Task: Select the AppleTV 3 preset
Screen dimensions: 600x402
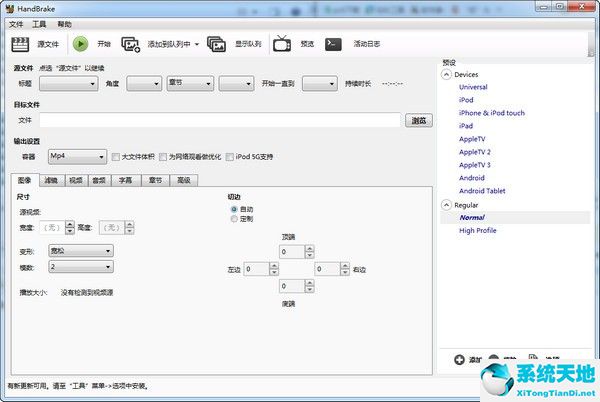Action: point(474,165)
